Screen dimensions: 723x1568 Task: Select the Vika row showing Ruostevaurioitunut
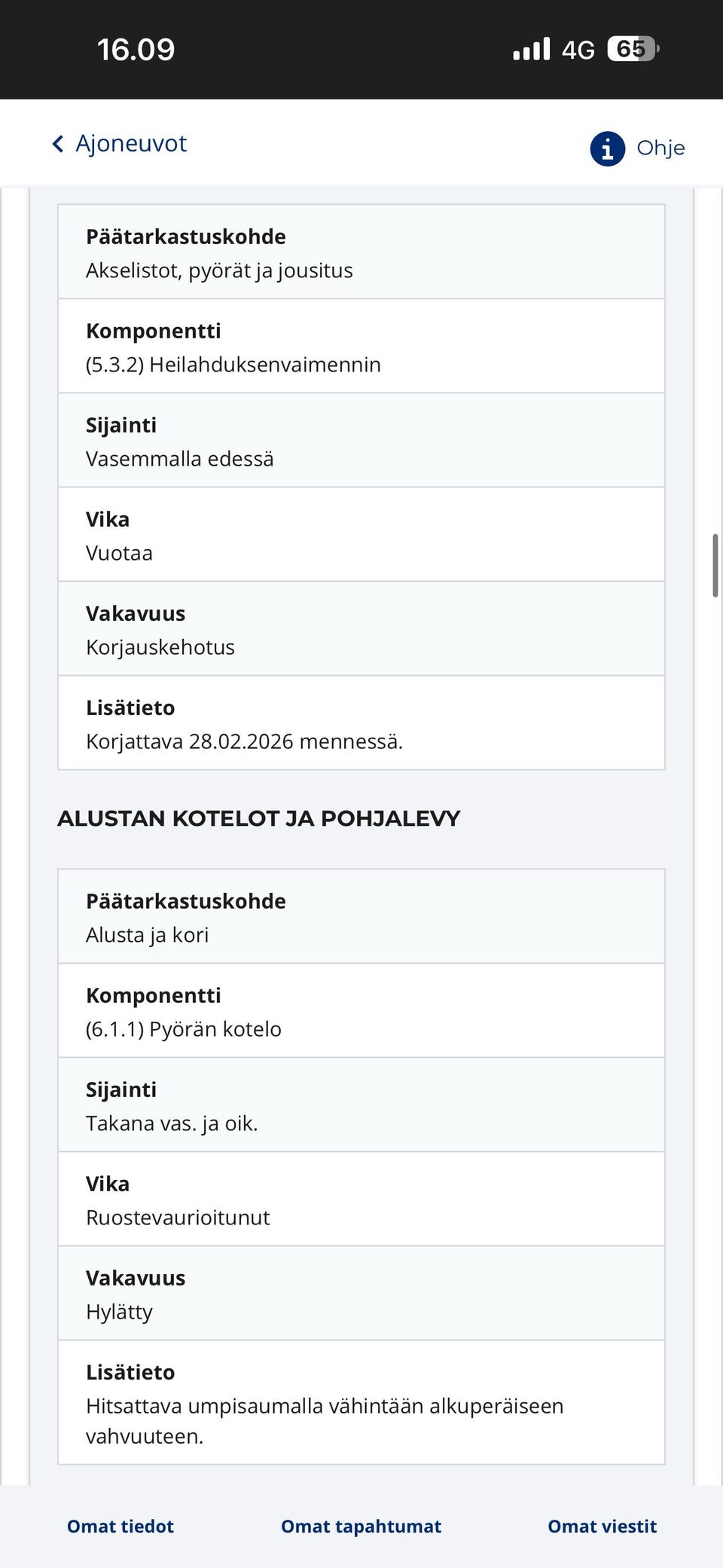360,1200
